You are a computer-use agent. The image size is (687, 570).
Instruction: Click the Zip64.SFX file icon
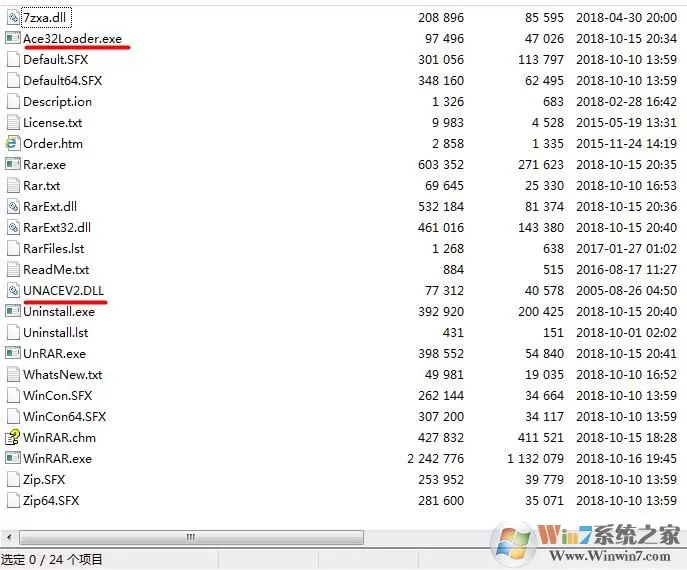coord(13,501)
